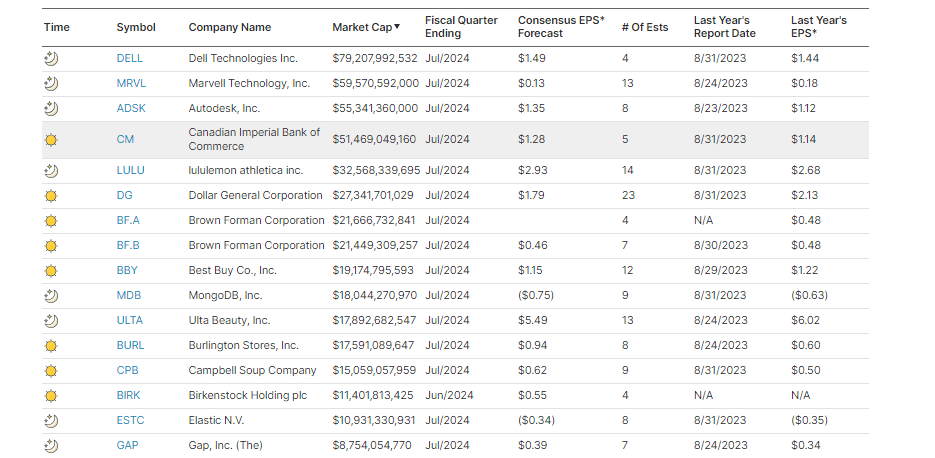Click the Company Name column header

coord(229,27)
